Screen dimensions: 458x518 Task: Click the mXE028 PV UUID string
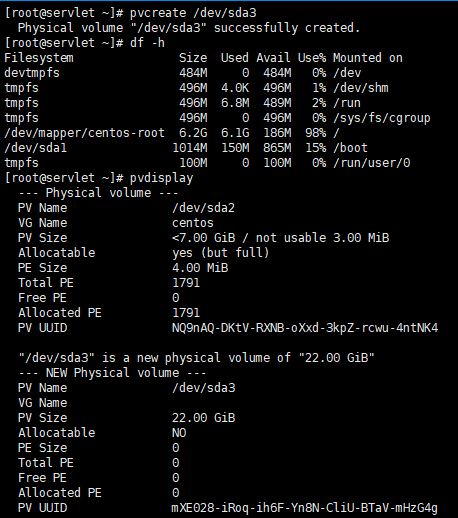(304, 508)
